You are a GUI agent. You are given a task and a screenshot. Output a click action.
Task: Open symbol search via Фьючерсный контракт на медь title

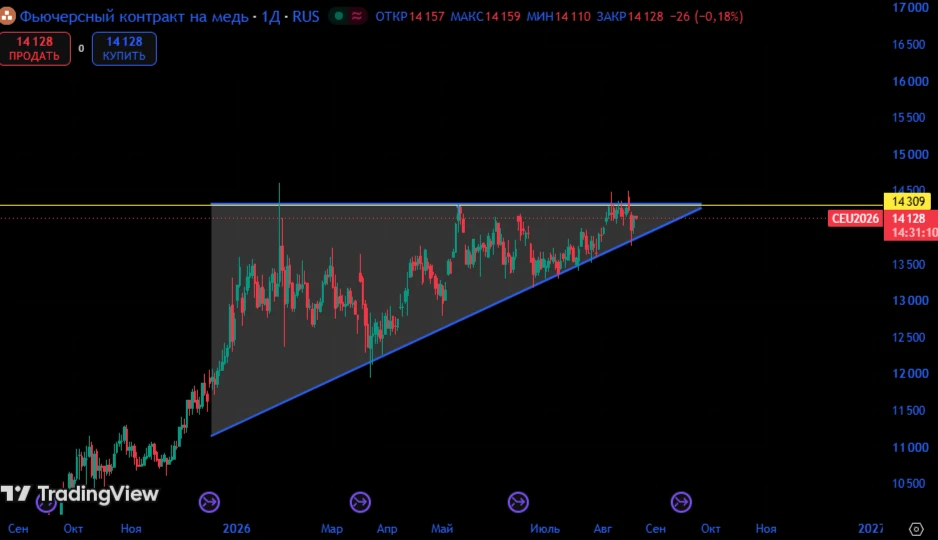134,16
